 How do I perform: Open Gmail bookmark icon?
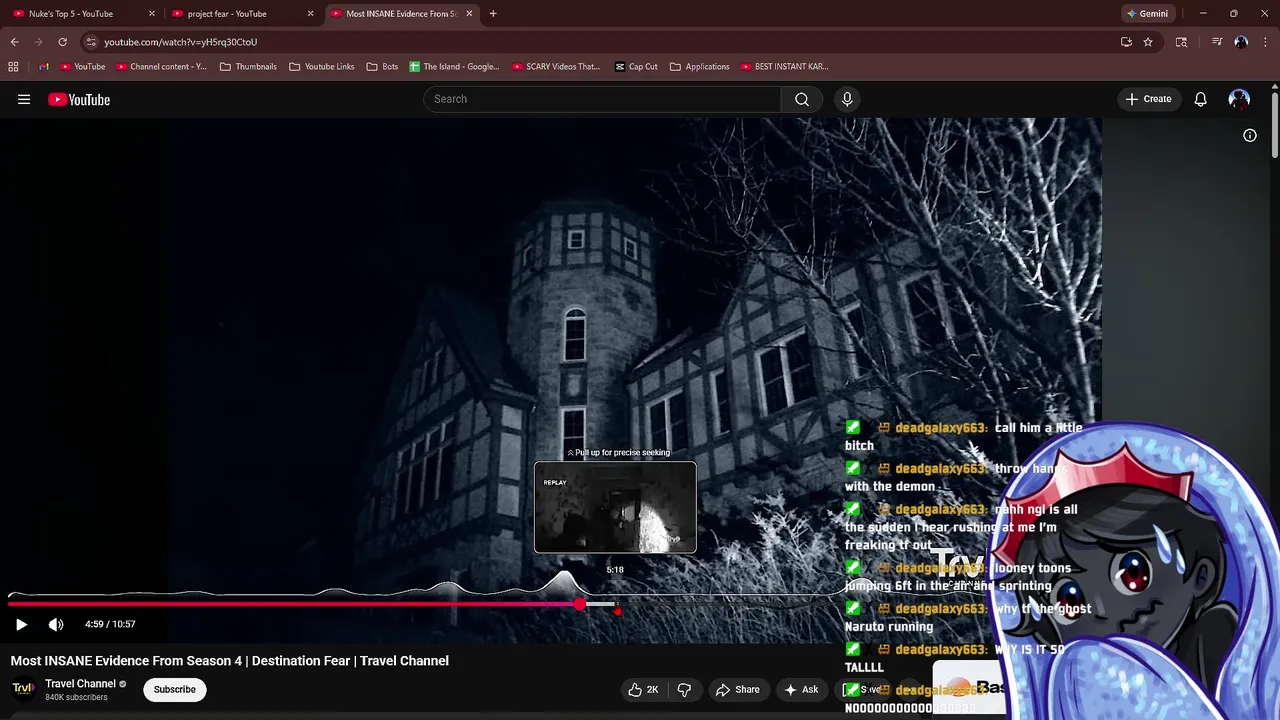(x=43, y=67)
